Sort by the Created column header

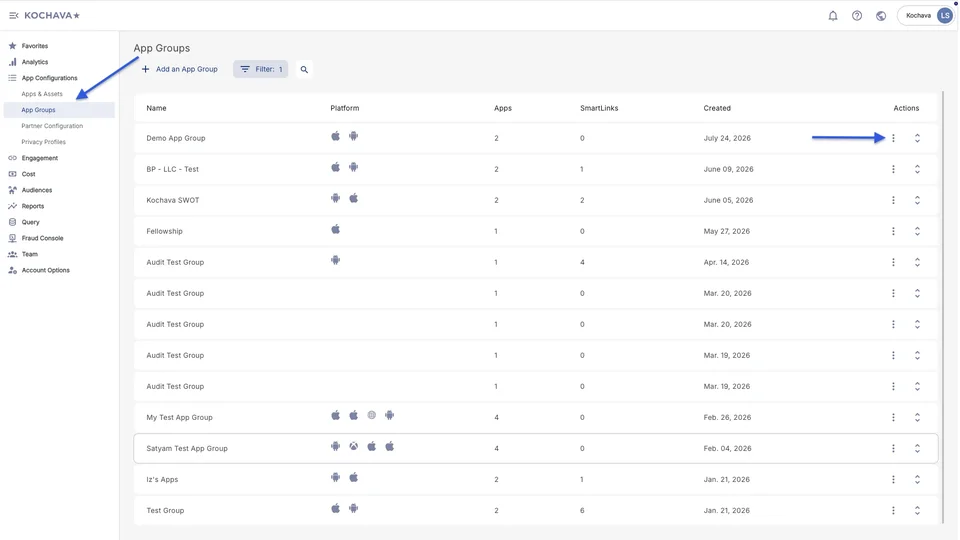coord(717,108)
